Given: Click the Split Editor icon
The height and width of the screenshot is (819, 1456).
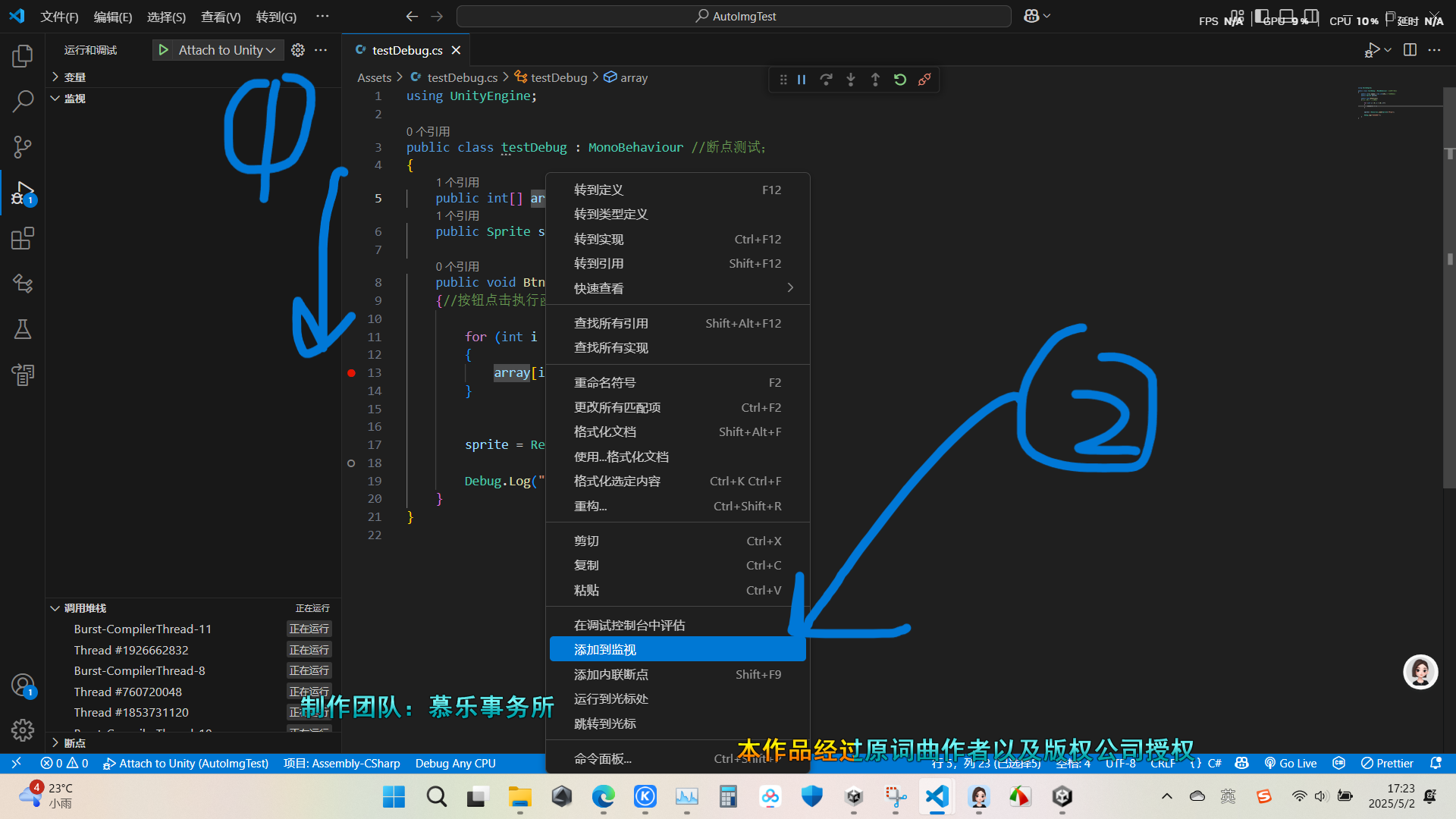Looking at the screenshot, I should pos(1409,49).
